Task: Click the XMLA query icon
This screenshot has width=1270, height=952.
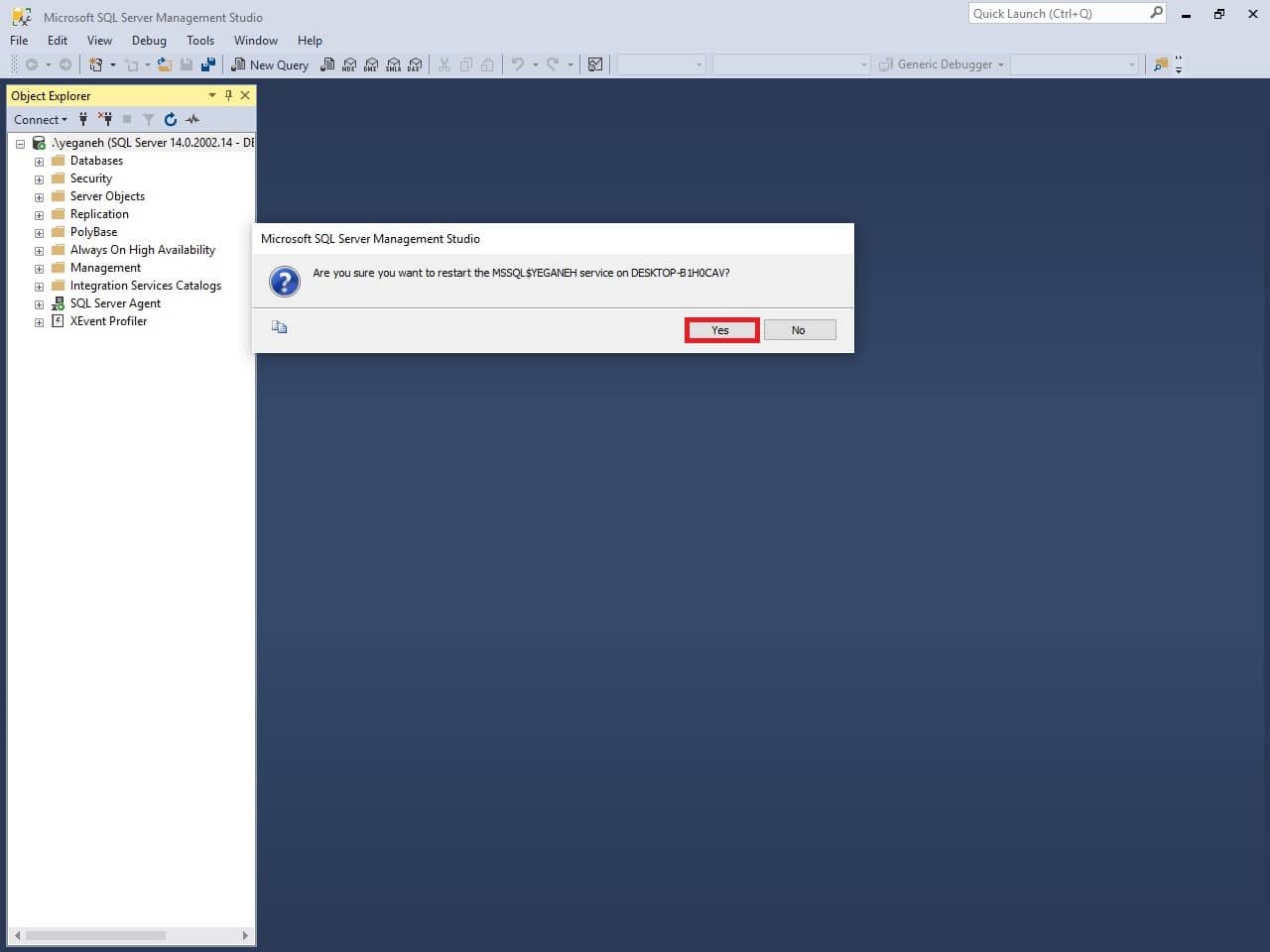Action: point(393,64)
